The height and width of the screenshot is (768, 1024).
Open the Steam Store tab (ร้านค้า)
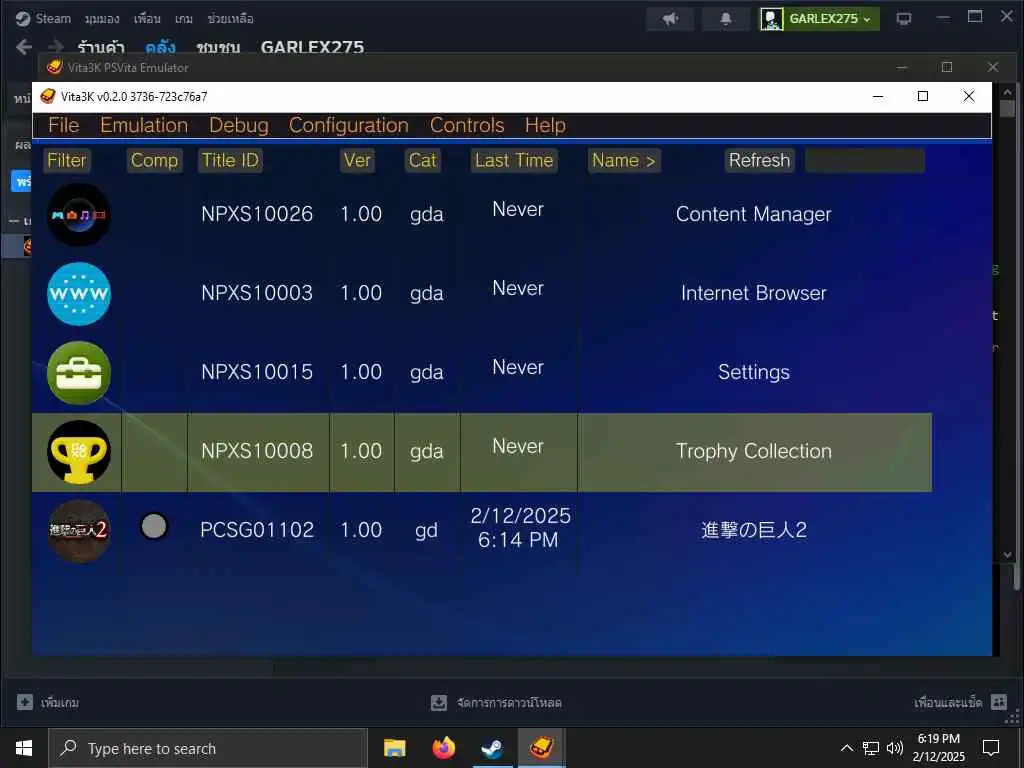101,47
